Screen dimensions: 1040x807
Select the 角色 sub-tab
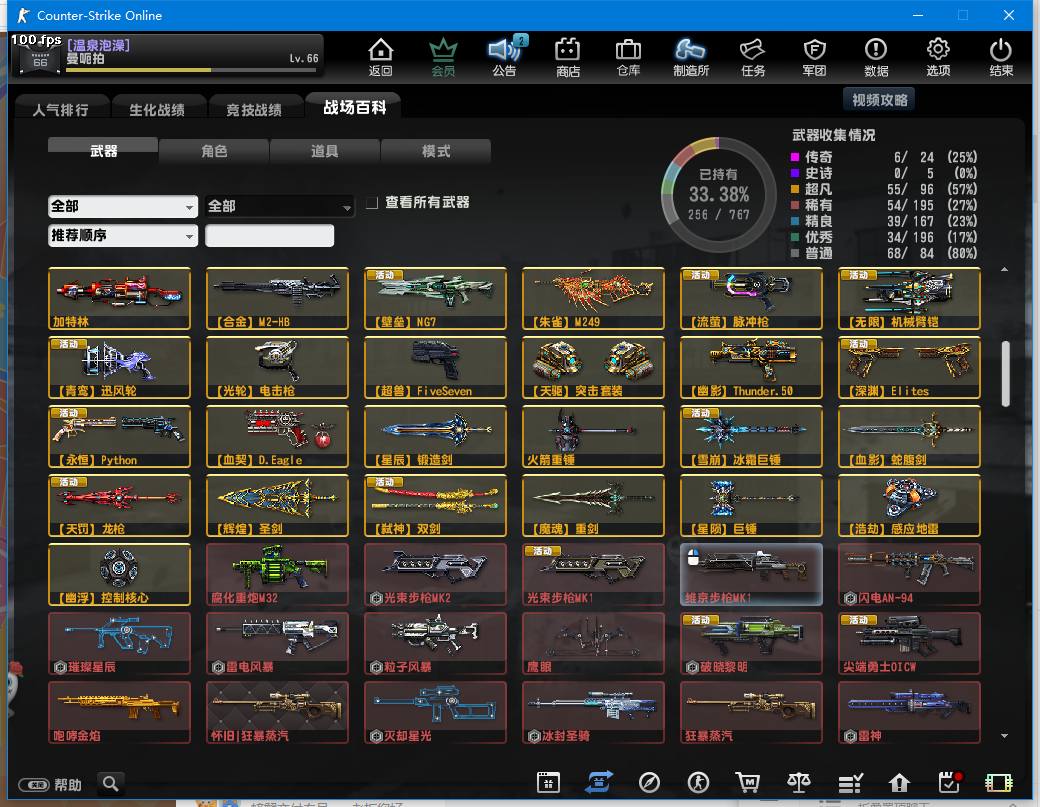[x=214, y=151]
